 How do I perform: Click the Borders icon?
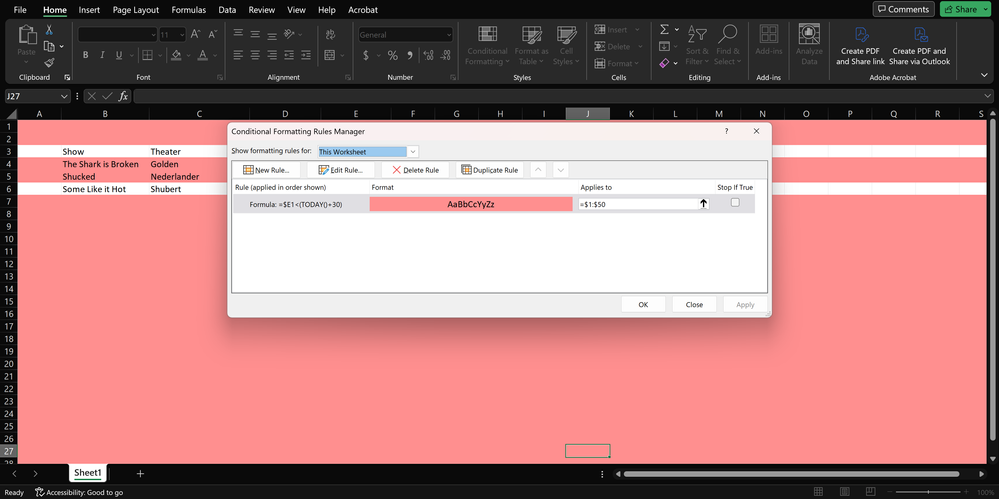(147, 55)
